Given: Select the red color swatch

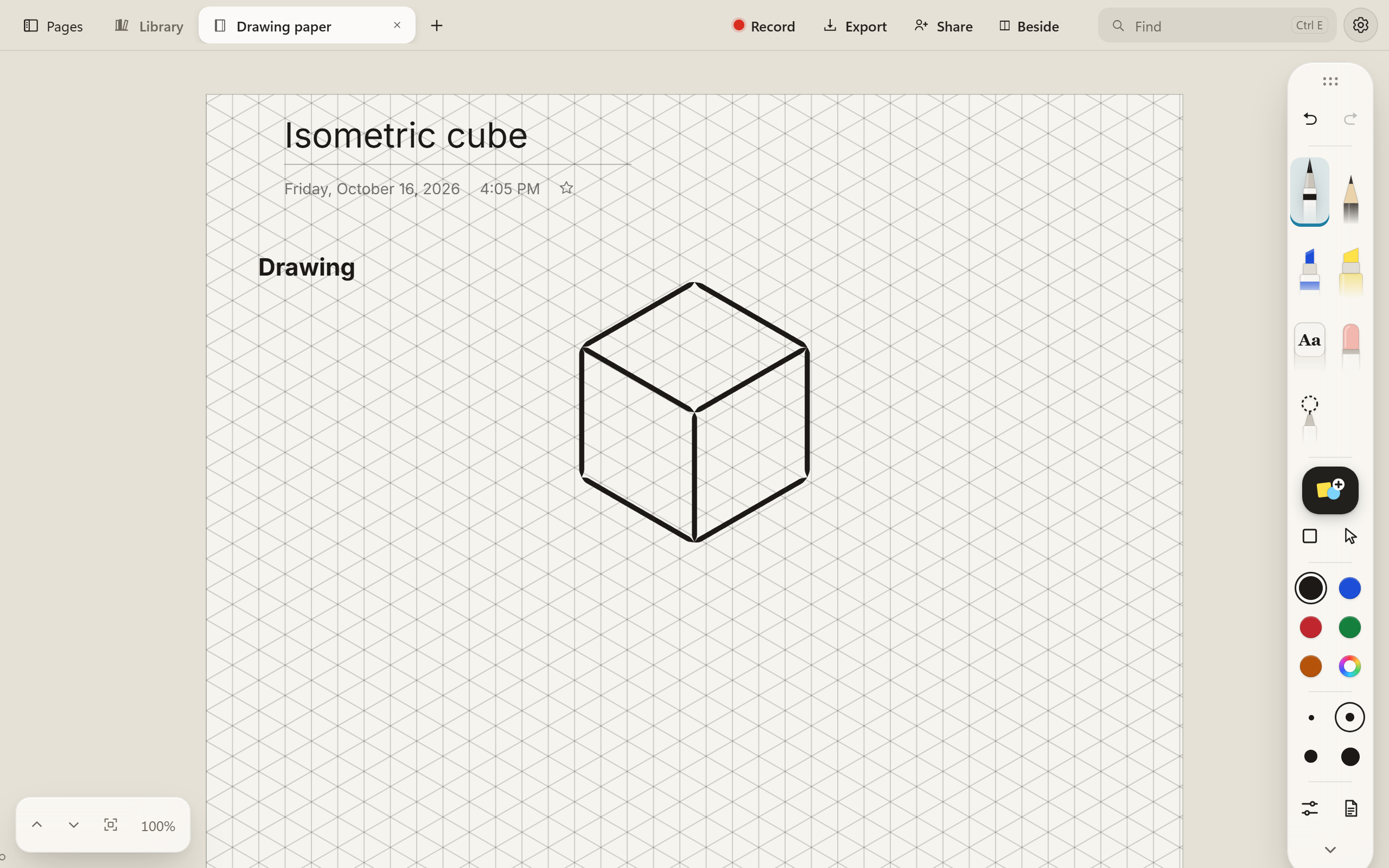Looking at the screenshot, I should 1310,627.
